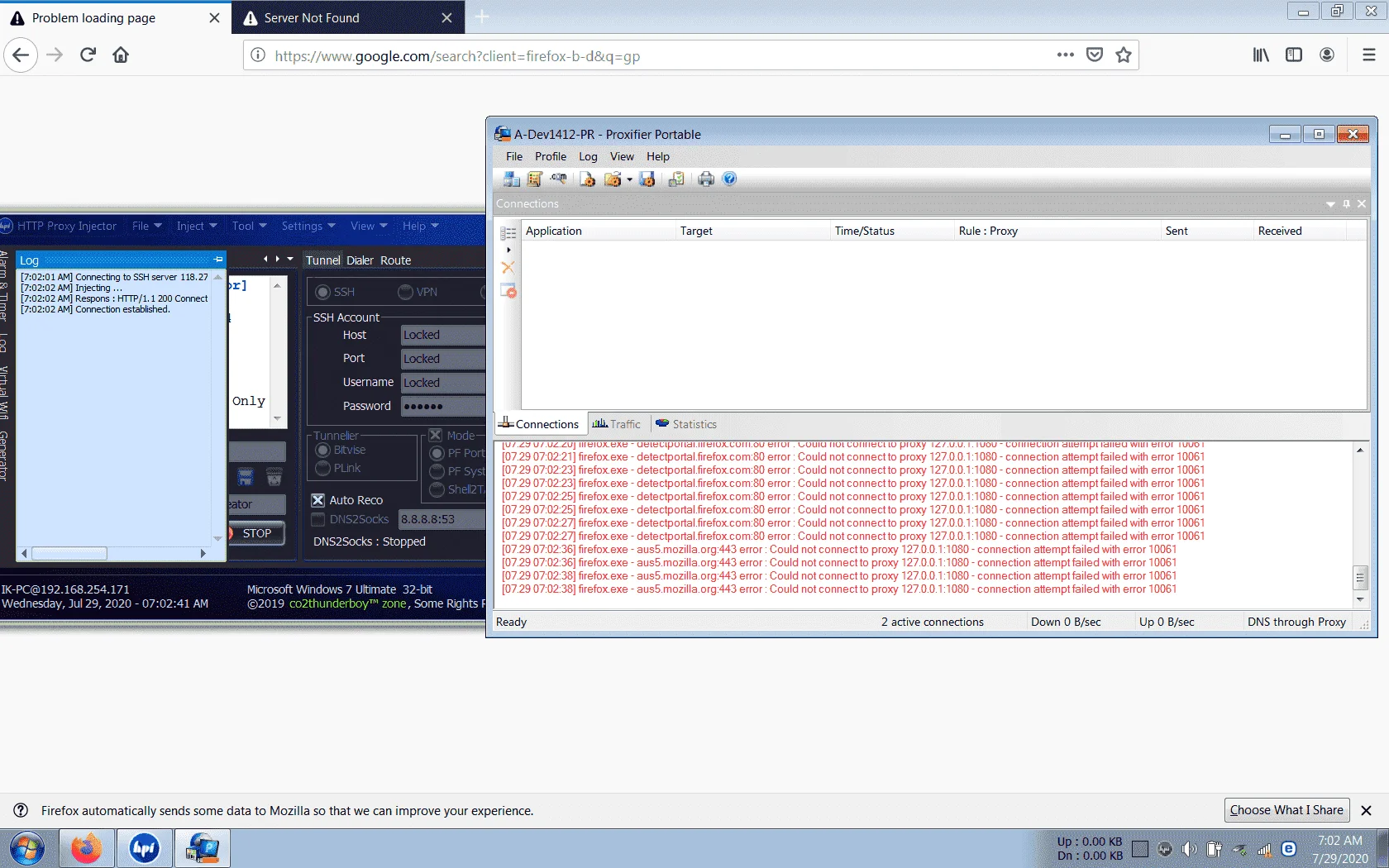
Task: Click HTTP Proxy Injector icon in the taskbar
Action: pos(145,848)
